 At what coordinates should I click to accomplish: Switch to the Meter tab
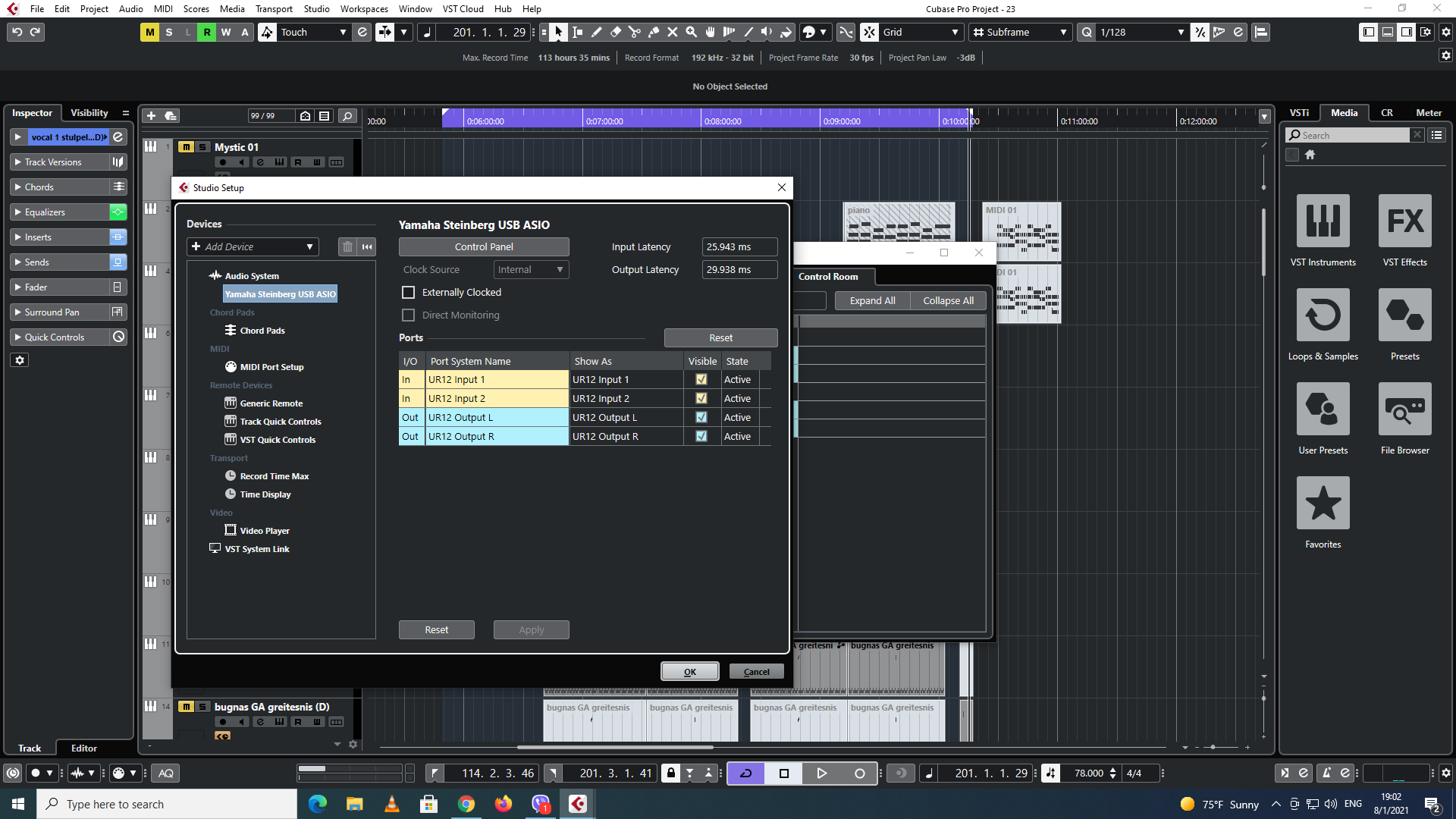[1428, 112]
